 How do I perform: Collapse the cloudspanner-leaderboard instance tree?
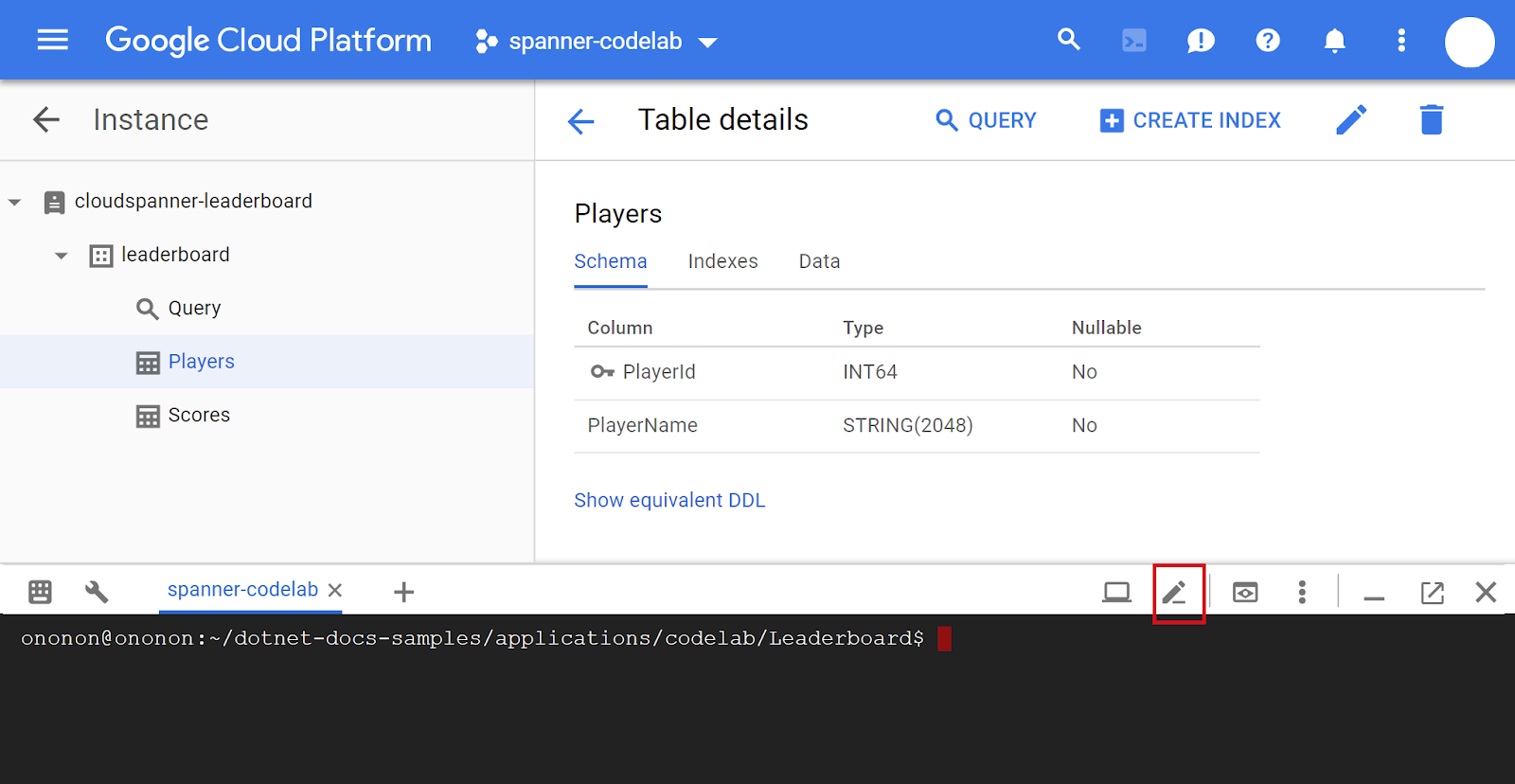(x=15, y=202)
